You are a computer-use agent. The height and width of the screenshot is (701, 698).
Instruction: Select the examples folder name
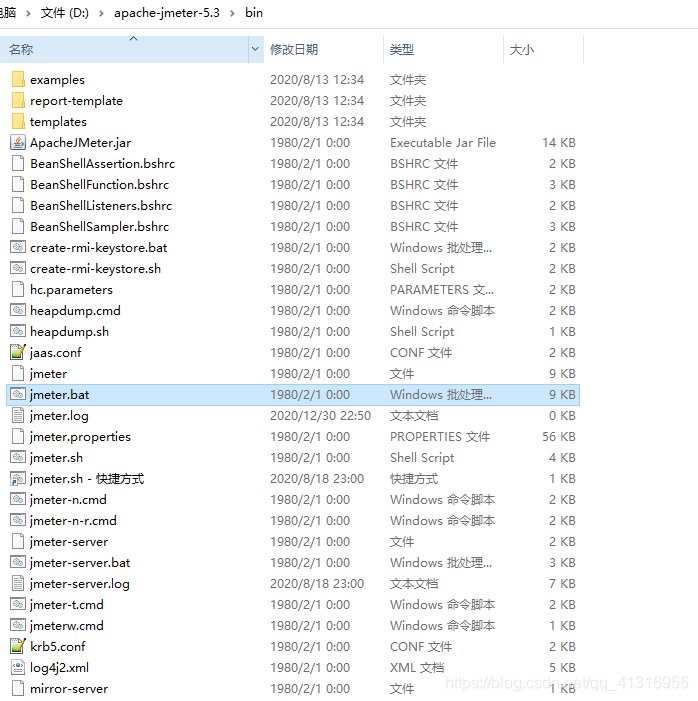(x=57, y=80)
